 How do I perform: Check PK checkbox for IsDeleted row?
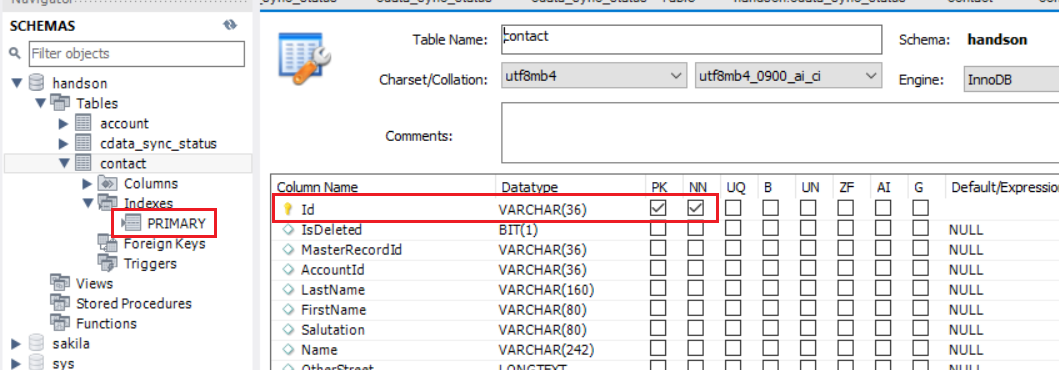click(658, 229)
